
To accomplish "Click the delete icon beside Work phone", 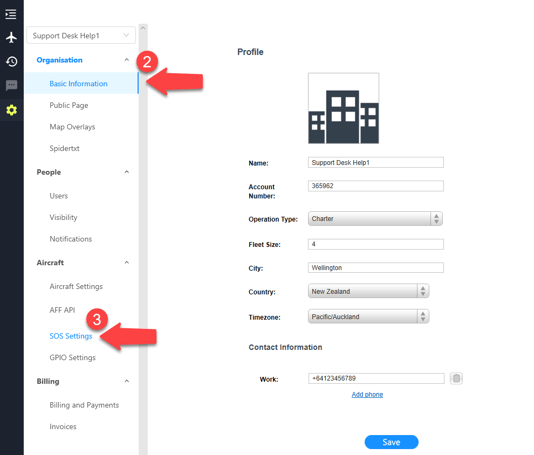I will (x=456, y=378).
